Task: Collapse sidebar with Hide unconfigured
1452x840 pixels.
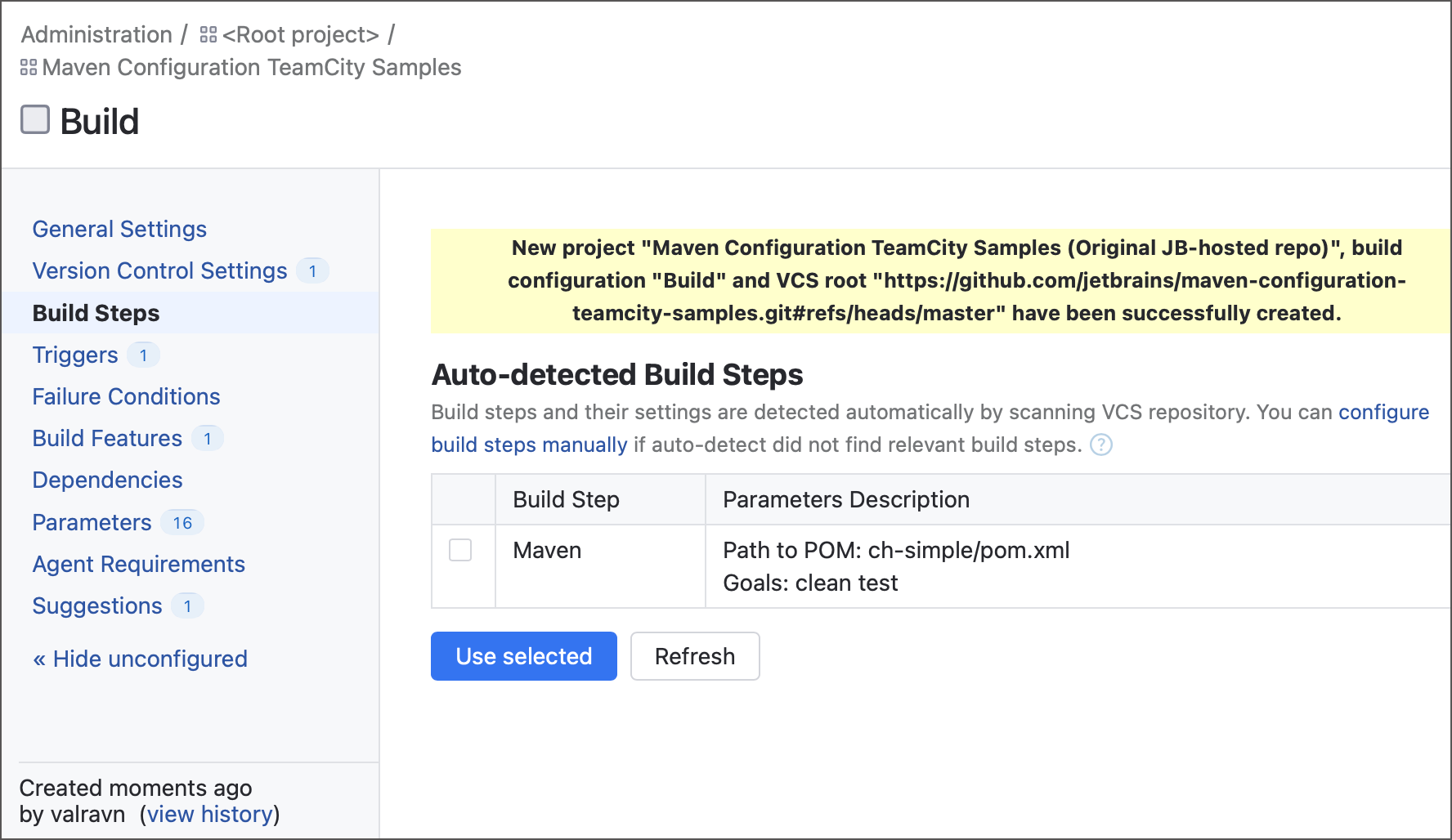Action: (140, 659)
